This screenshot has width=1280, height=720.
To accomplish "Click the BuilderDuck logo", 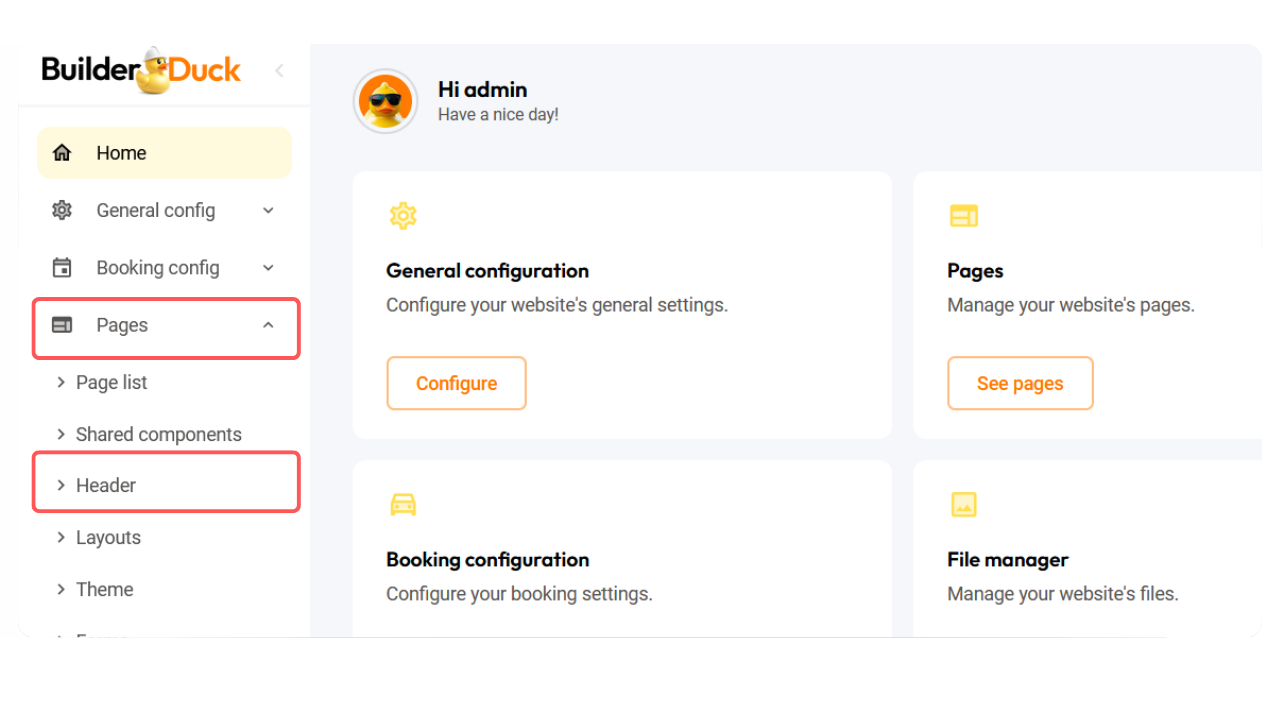I will click(x=141, y=71).
